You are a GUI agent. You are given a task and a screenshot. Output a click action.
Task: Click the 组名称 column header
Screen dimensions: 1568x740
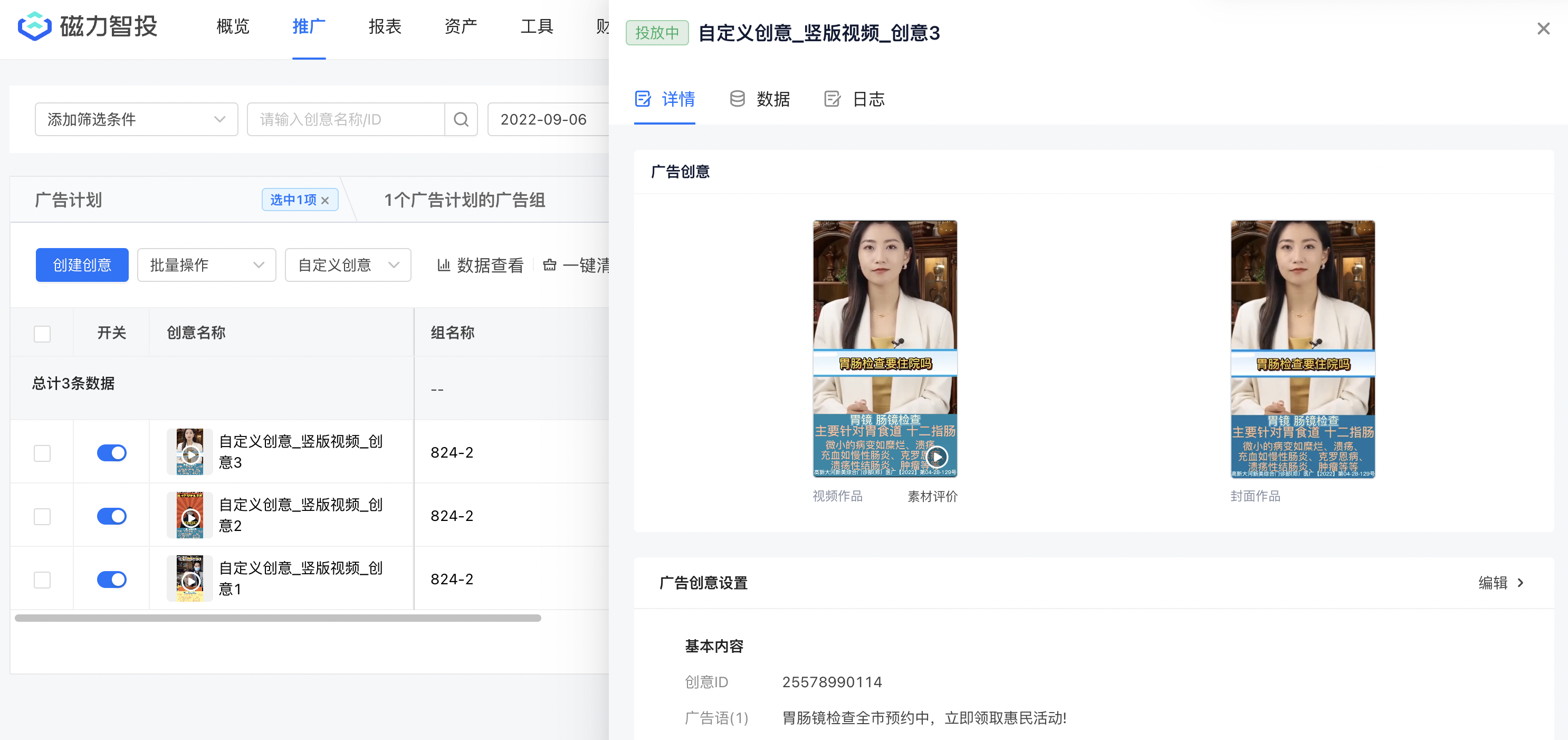pos(452,333)
